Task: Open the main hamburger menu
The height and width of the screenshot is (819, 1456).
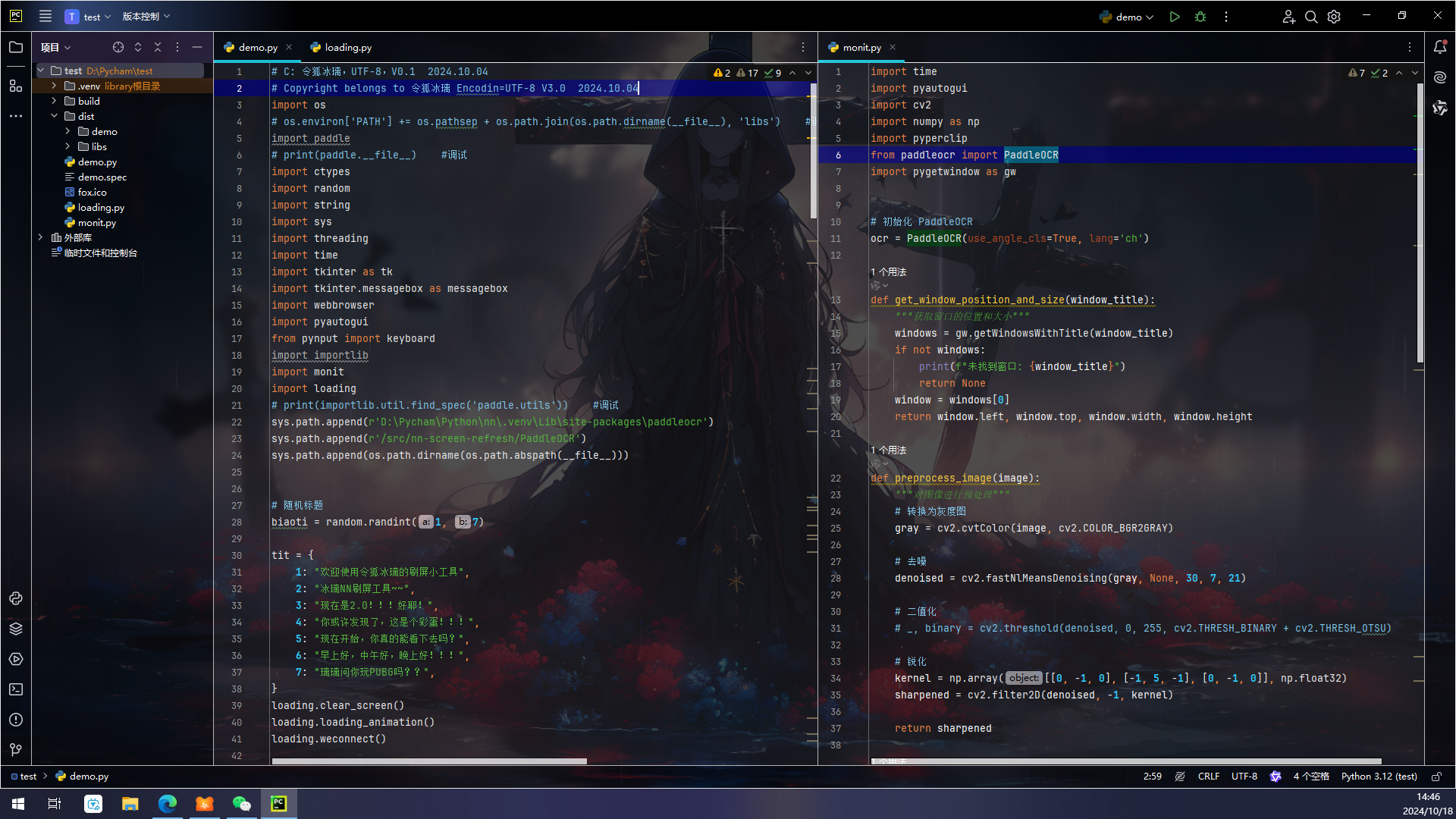Action: (45, 16)
